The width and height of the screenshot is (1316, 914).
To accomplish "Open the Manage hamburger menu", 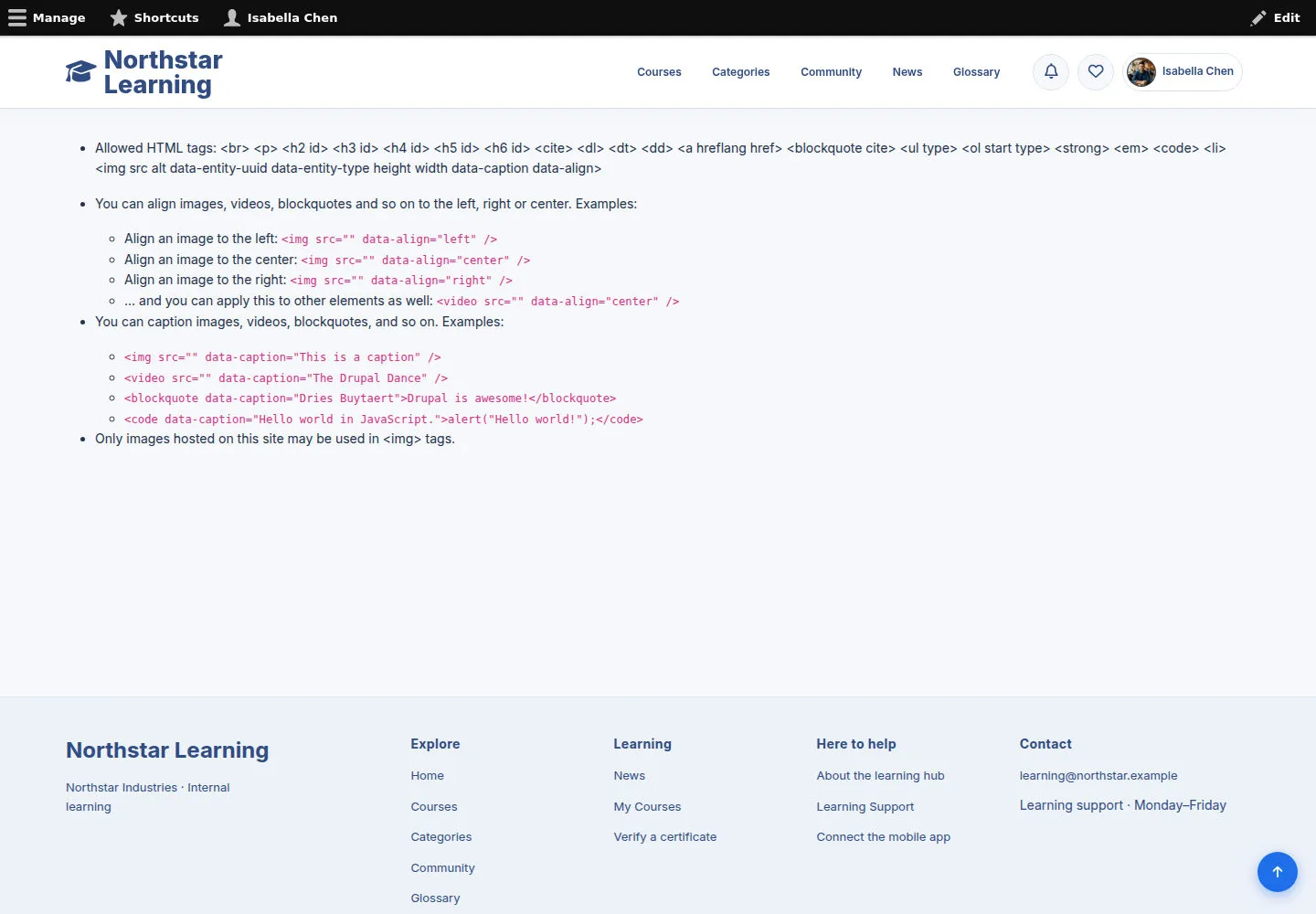I will coord(47,17).
